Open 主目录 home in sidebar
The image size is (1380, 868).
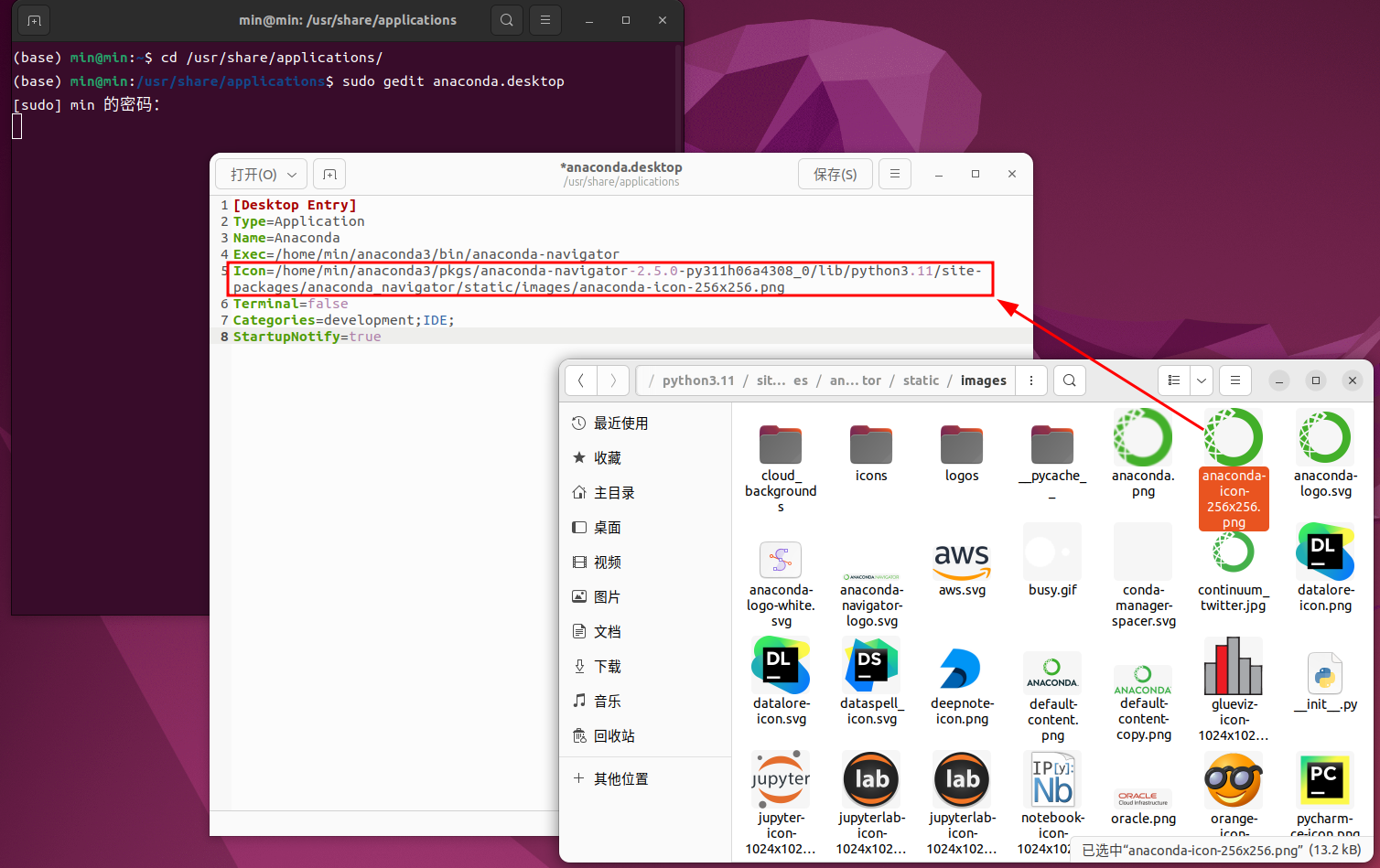pyautogui.click(x=645, y=493)
